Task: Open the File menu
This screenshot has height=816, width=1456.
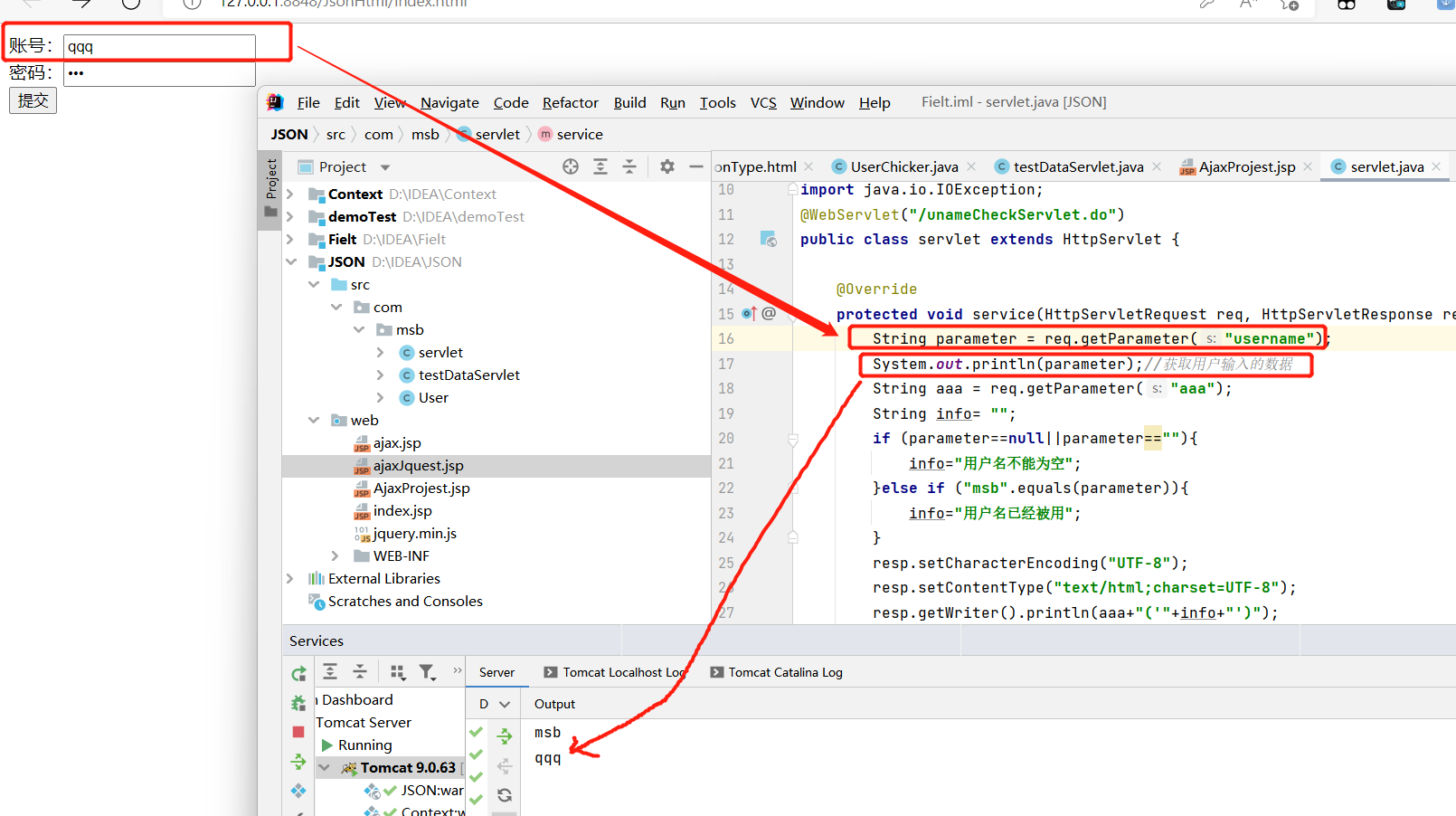Action: [x=308, y=102]
